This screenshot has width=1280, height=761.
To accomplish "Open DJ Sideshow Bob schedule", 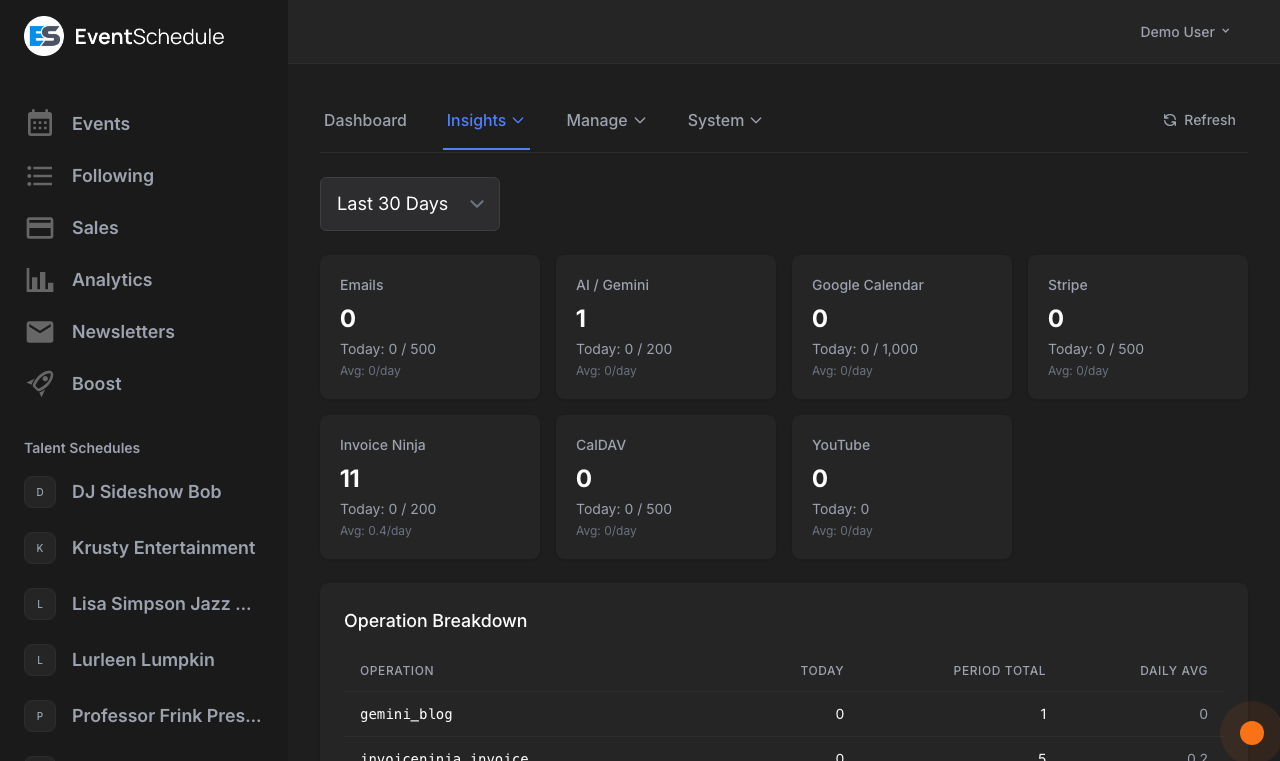I will [x=146, y=492].
